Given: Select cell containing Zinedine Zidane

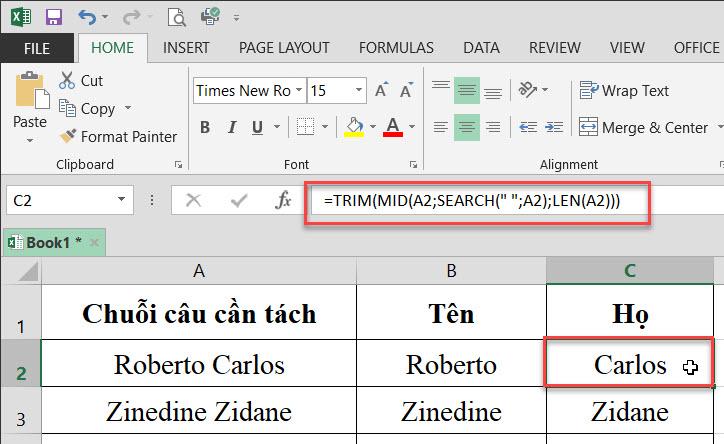Looking at the screenshot, I should (x=199, y=411).
